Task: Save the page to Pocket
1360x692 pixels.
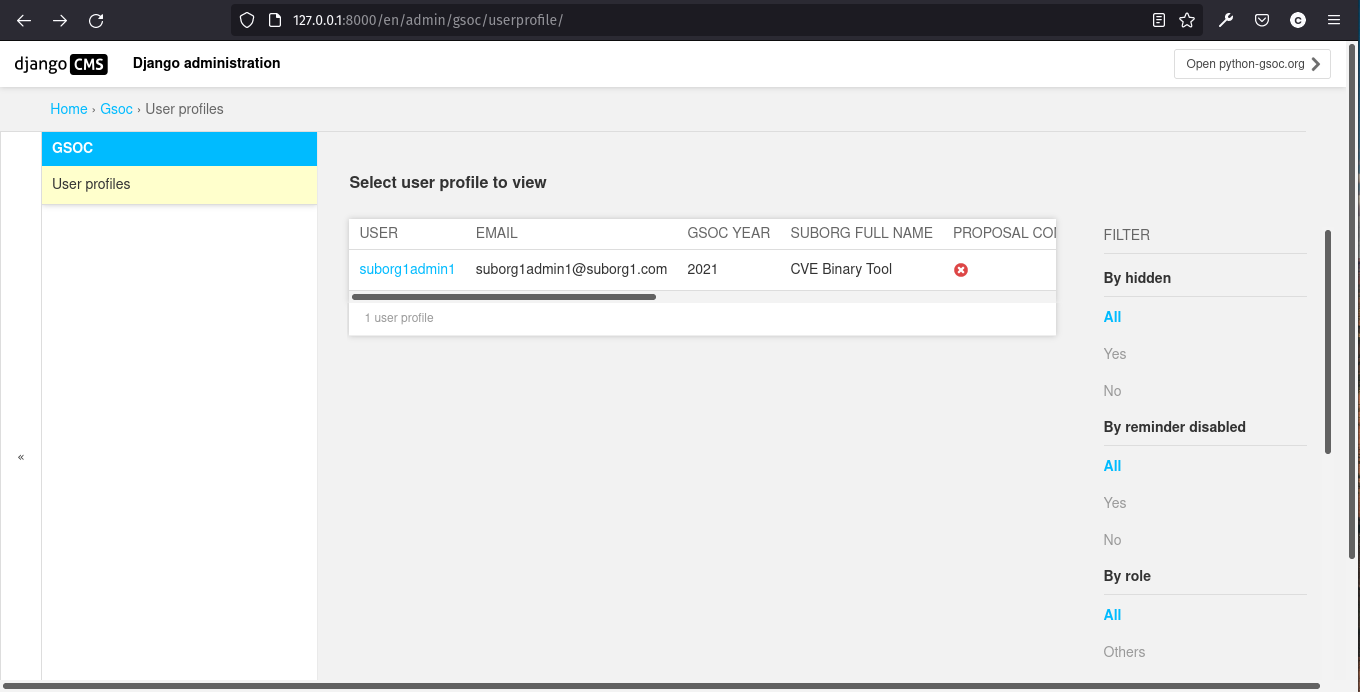Action: point(1262,19)
